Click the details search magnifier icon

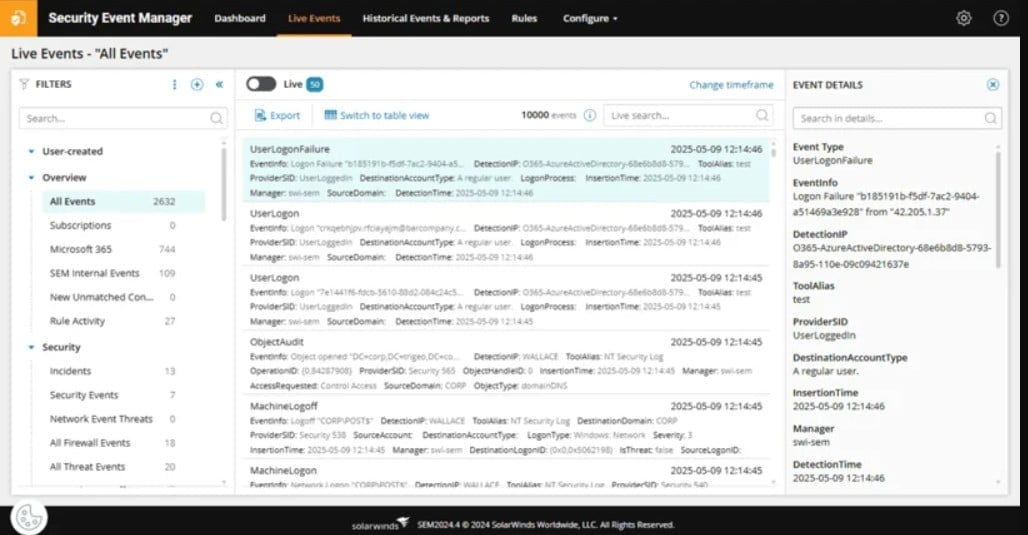click(990, 119)
